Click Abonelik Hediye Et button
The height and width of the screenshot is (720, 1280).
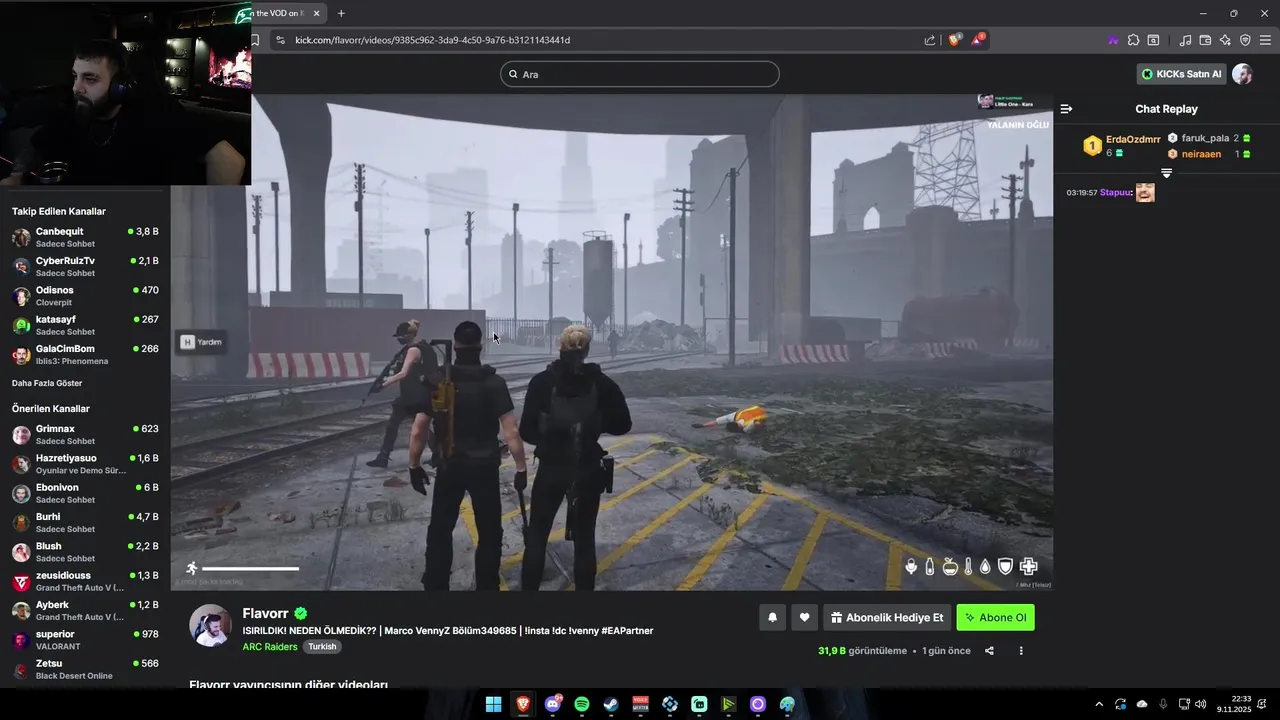coord(887,618)
